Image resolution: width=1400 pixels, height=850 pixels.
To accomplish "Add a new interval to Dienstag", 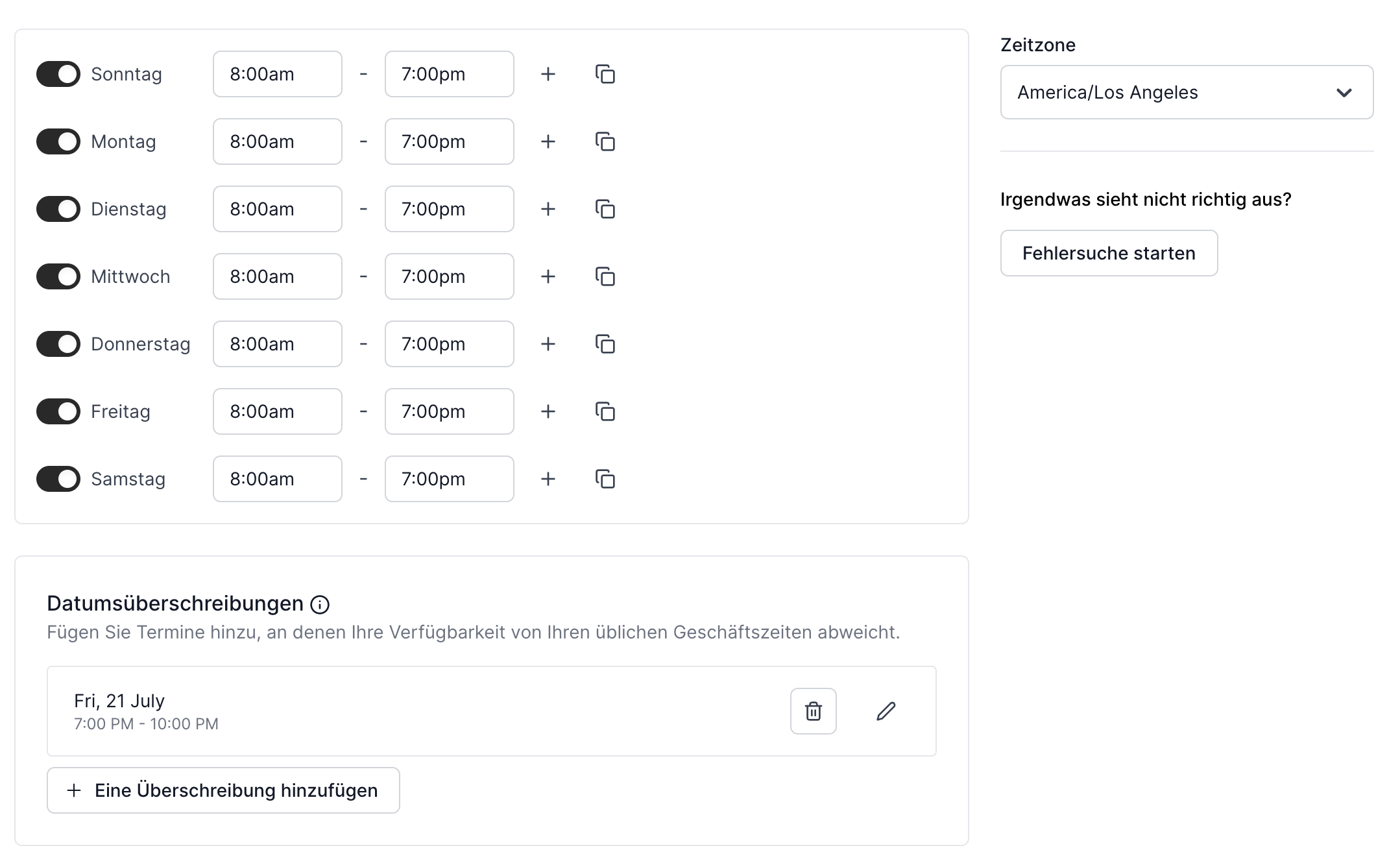I will click(548, 209).
